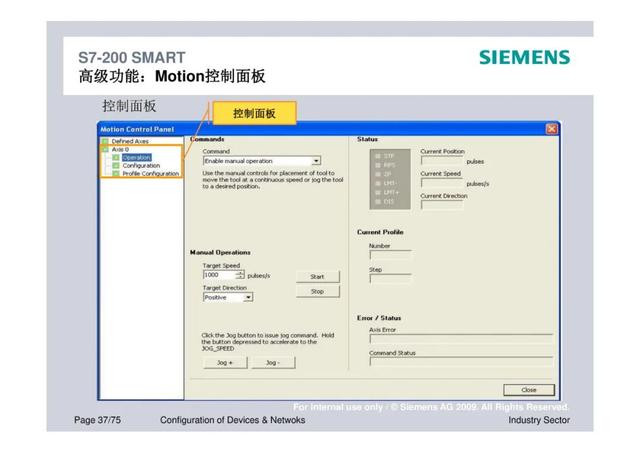Open the Target Direction dropdown
Image resolution: width=640 pixels, height=452 pixels.
pyautogui.click(x=248, y=297)
